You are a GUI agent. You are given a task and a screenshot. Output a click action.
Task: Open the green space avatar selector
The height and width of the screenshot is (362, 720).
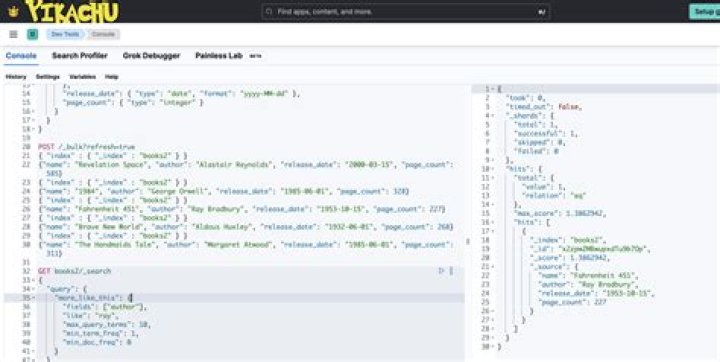click(33, 34)
